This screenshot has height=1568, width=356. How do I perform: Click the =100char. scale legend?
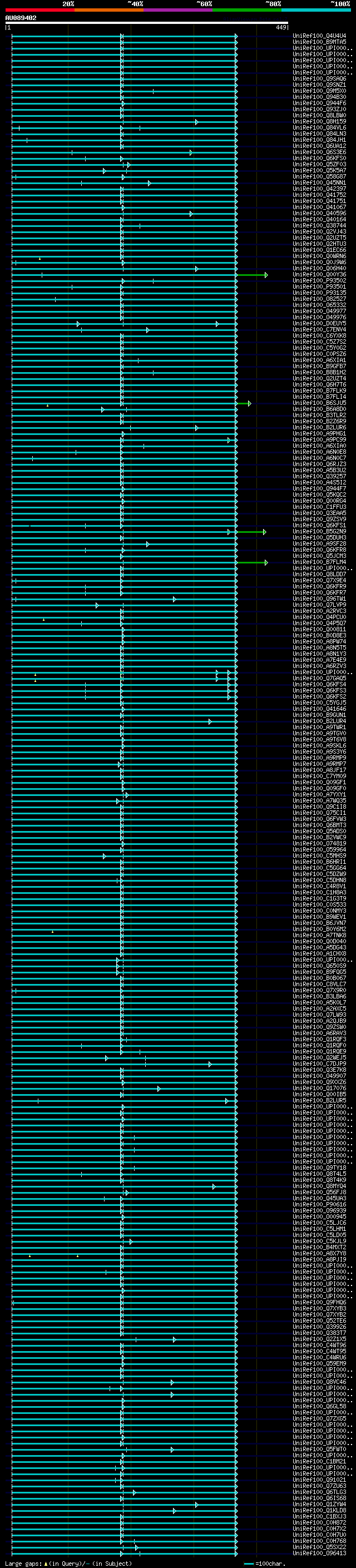pyautogui.click(x=265, y=1564)
